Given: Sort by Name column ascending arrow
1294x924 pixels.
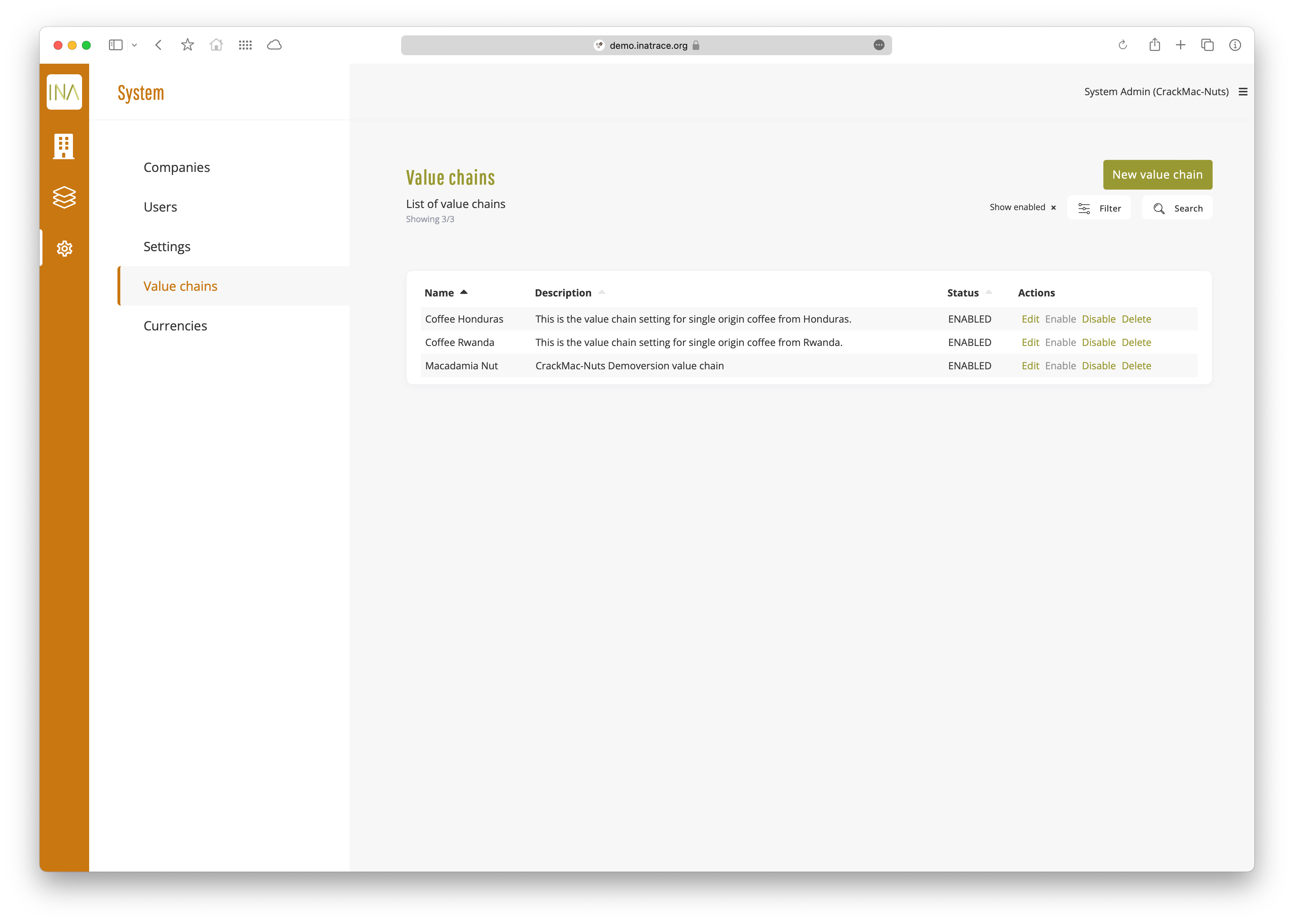Looking at the screenshot, I should [464, 293].
